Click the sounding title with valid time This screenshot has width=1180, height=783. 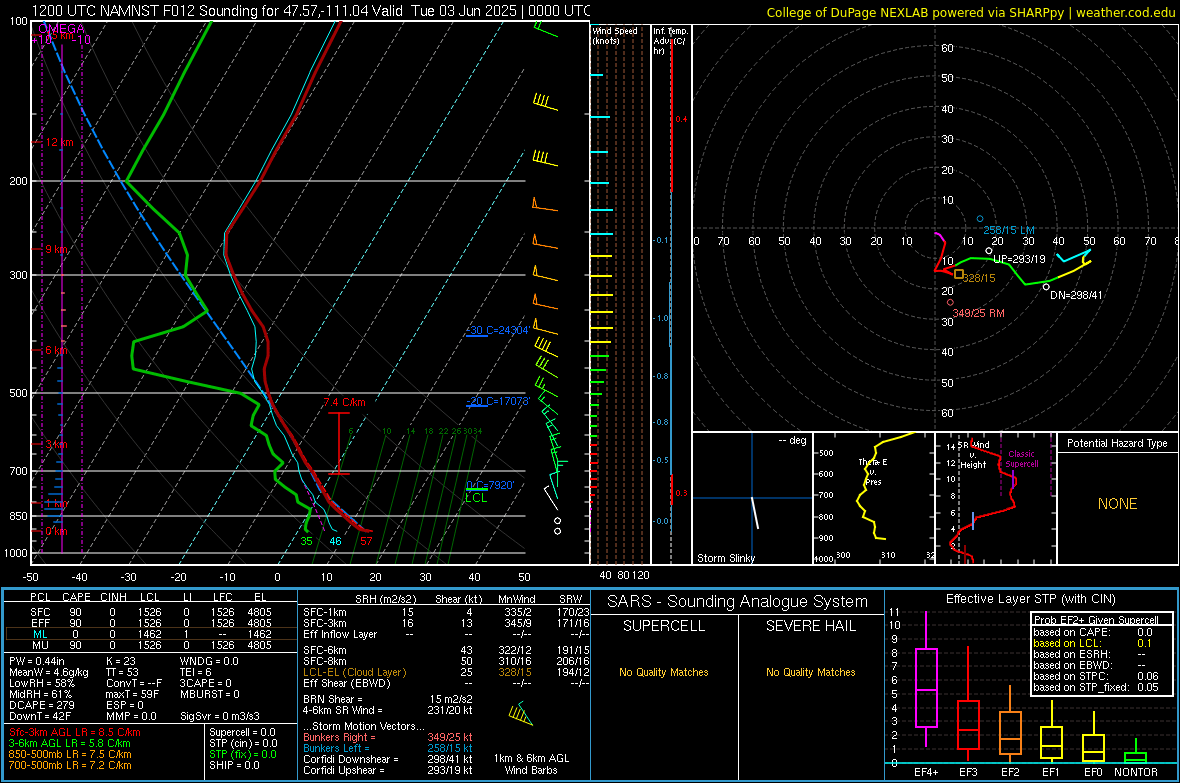pos(311,11)
